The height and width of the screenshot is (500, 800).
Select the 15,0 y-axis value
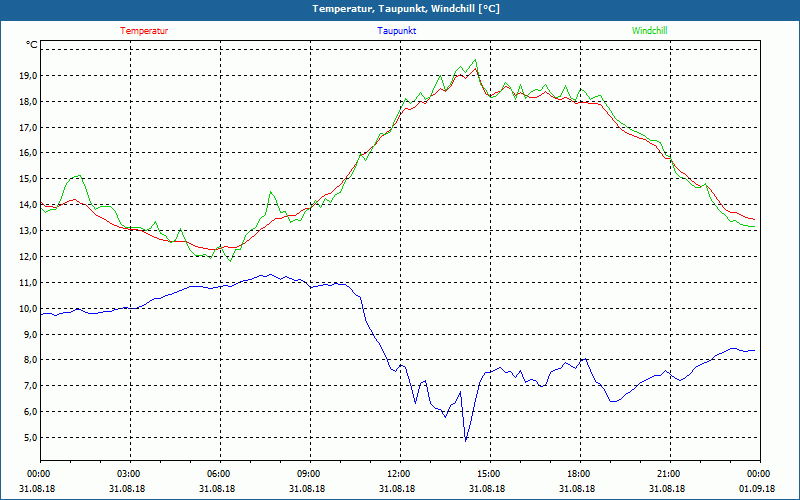tap(28, 179)
